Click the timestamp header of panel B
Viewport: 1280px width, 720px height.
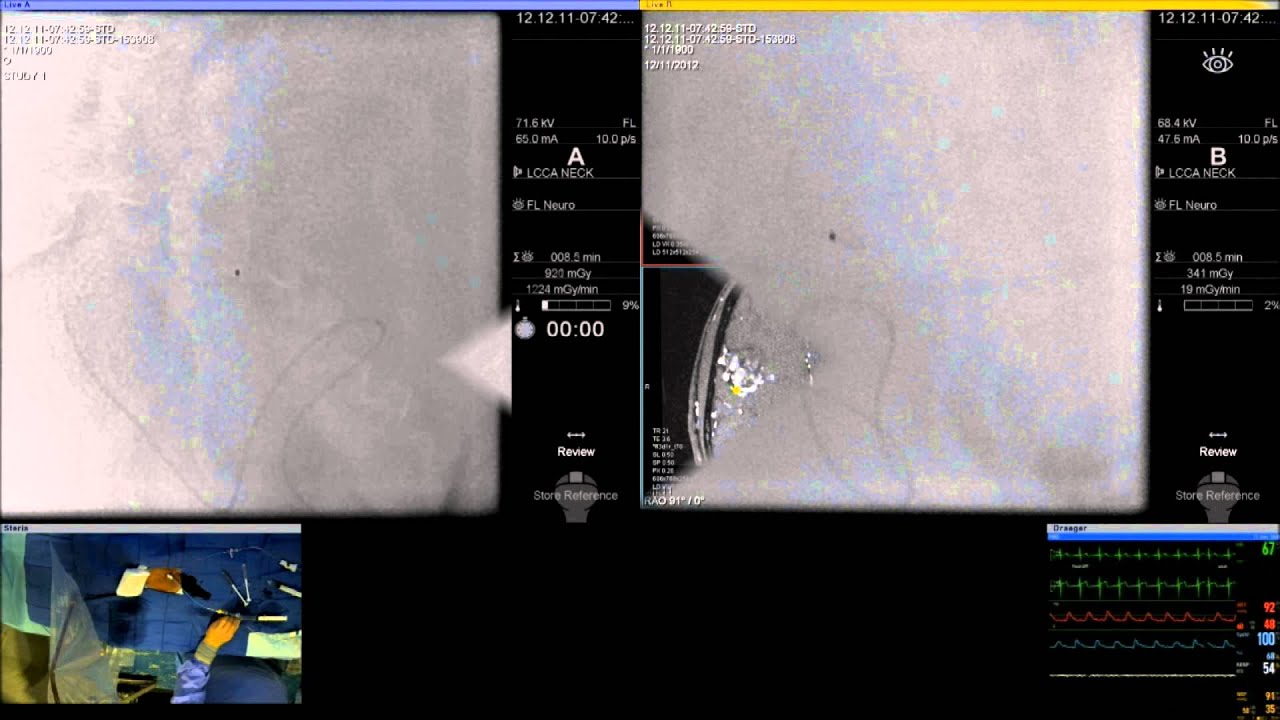[x=1218, y=19]
